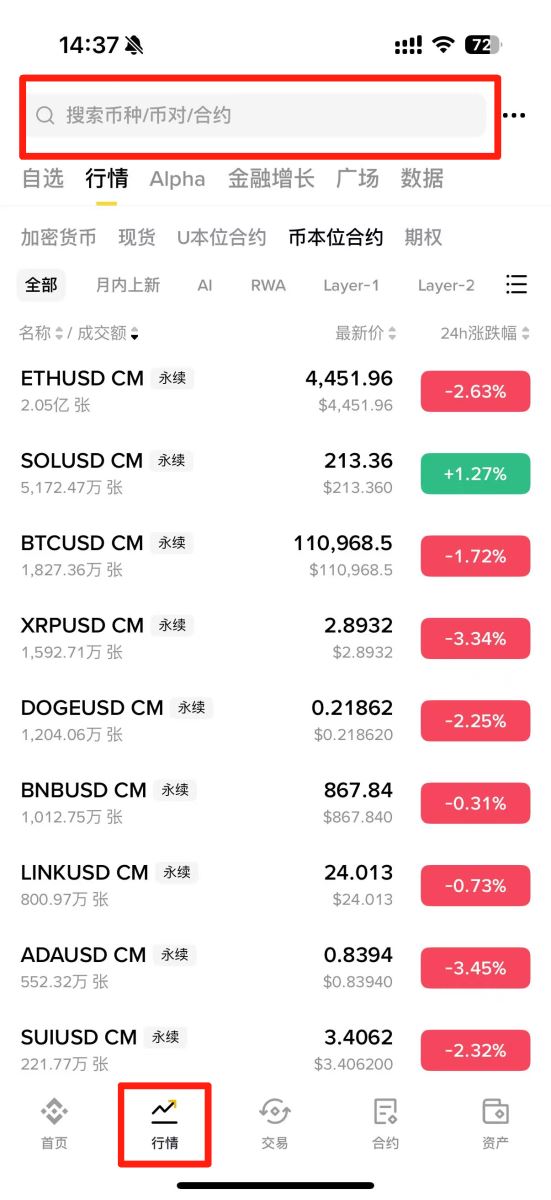Tap the +1.27% SOLUSD change button
551x1200 pixels.
point(475,474)
